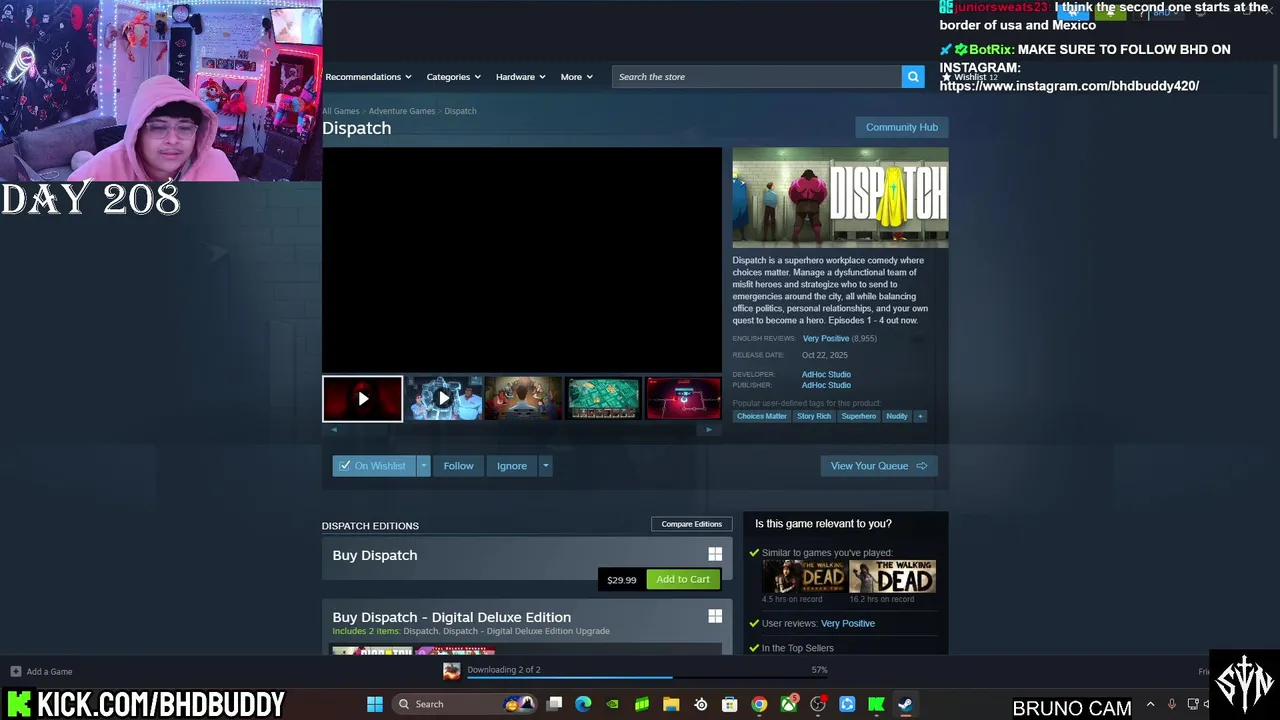The image size is (1280, 720).
Task: Add Dispatch to cart
Action: coord(683,579)
